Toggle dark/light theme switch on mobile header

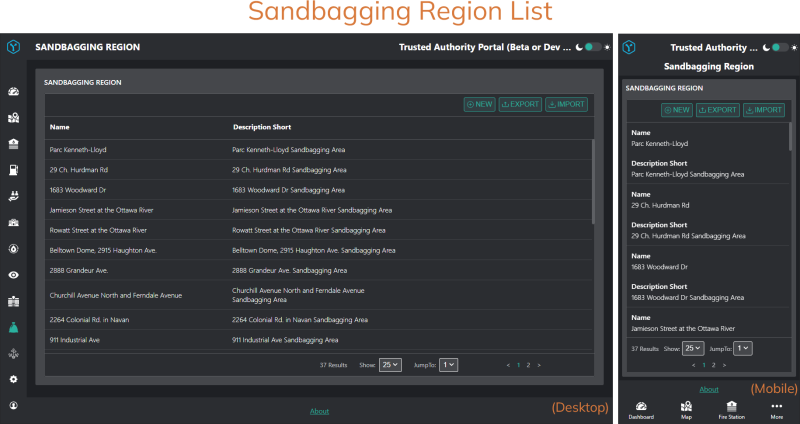tap(780, 47)
